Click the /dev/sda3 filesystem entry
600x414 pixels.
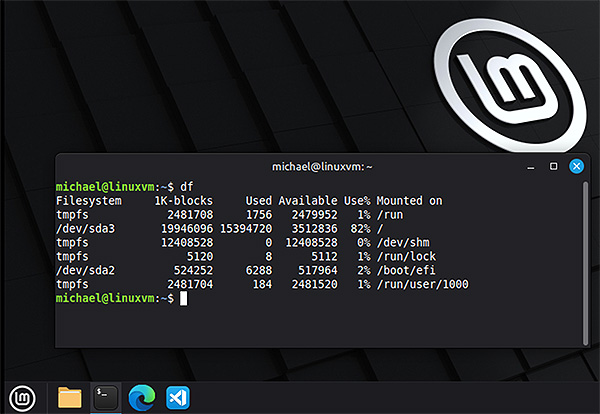pyautogui.click(x=85, y=229)
